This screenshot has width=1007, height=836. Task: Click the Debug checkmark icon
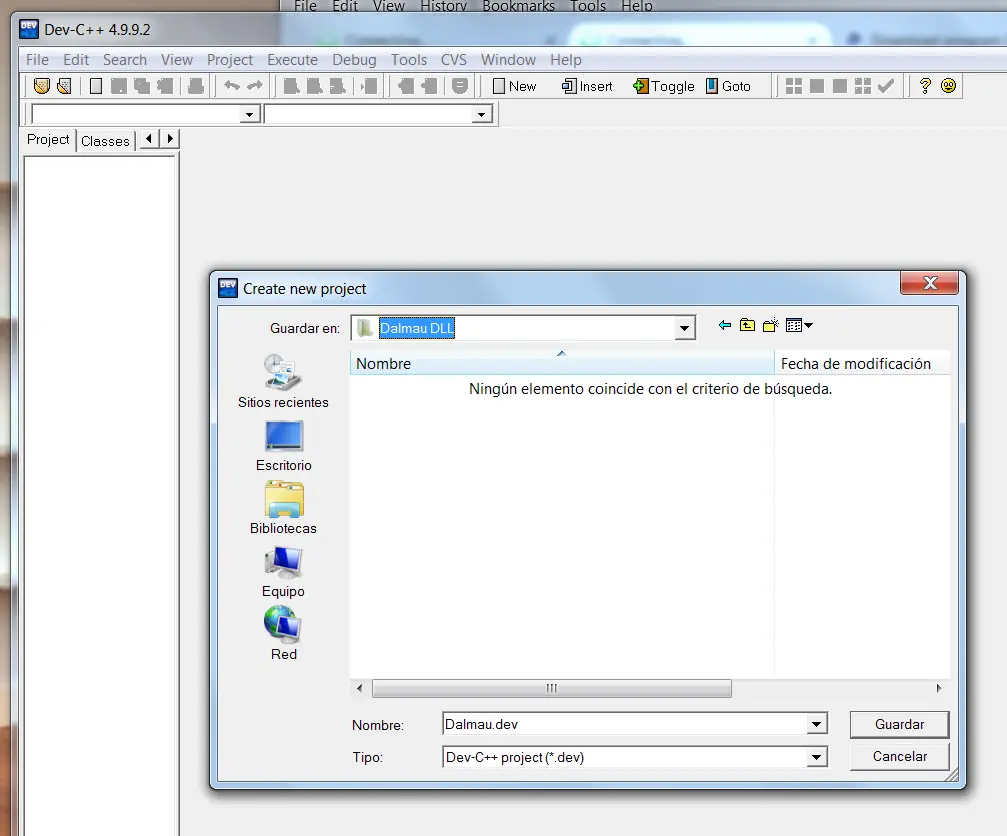coord(886,86)
